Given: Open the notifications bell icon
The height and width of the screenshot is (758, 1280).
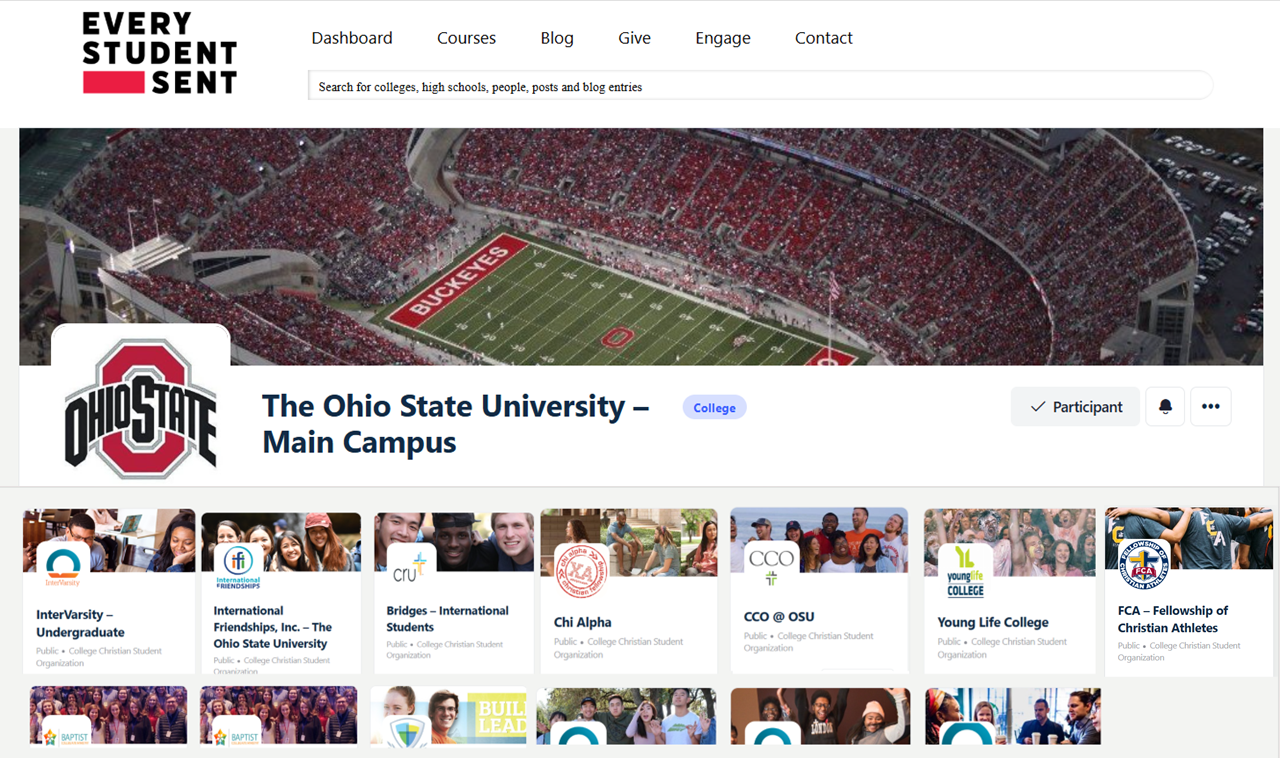Looking at the screenshot, I should 1164,406.
